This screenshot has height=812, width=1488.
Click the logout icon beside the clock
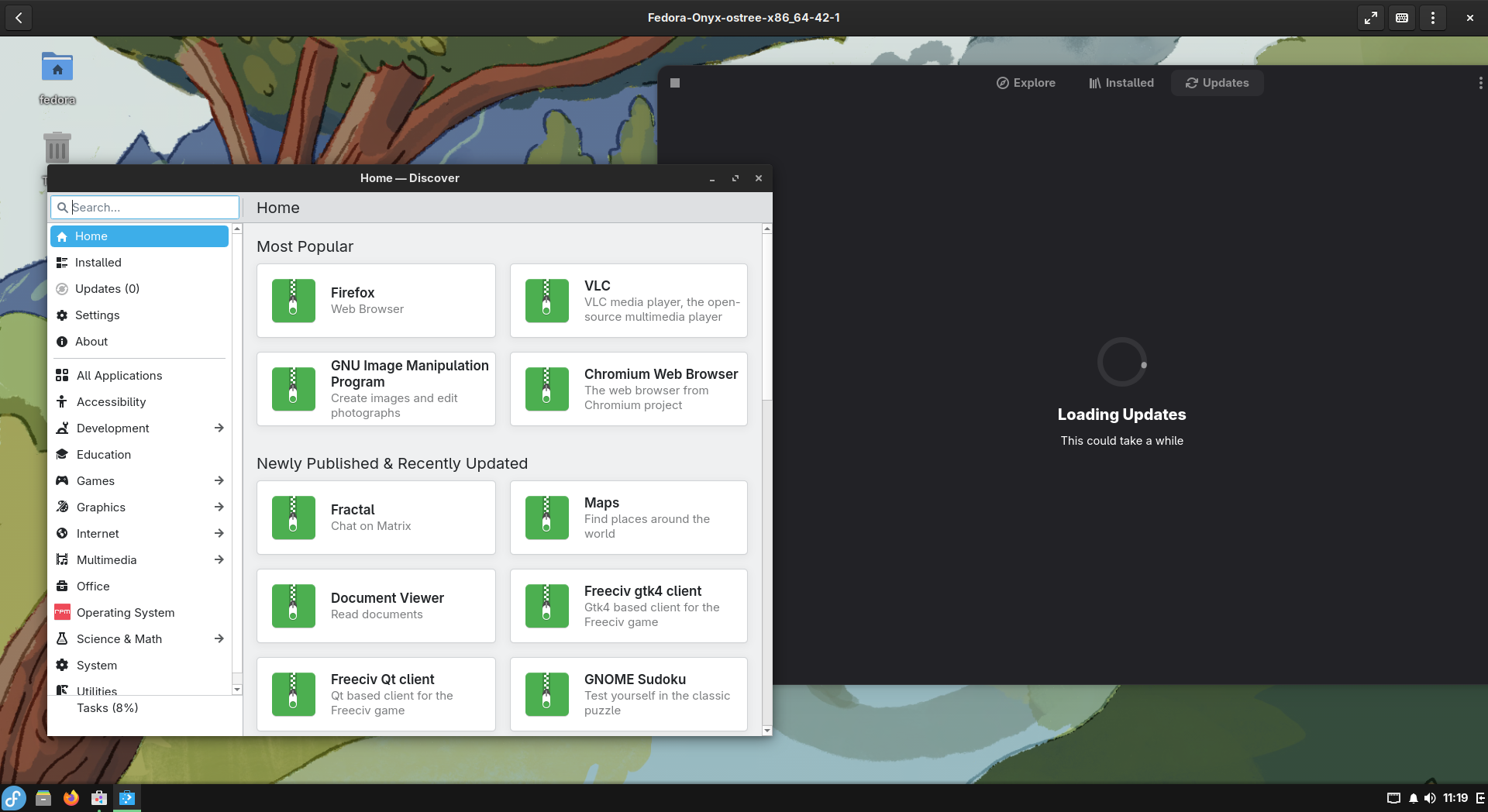[x=1480, y=798]
